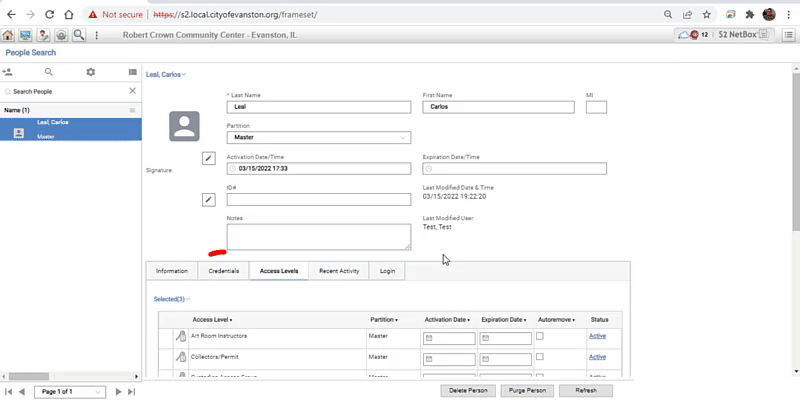This screenshot has width=800, height=400.
Task: Click the add person icon
Action: 7,72
